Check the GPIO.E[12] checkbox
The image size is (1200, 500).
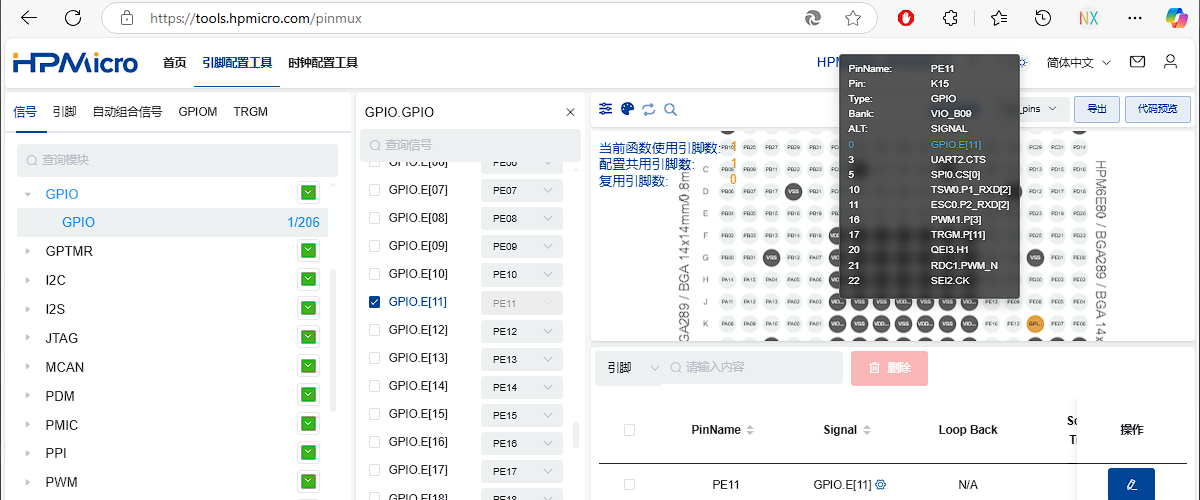375,330
